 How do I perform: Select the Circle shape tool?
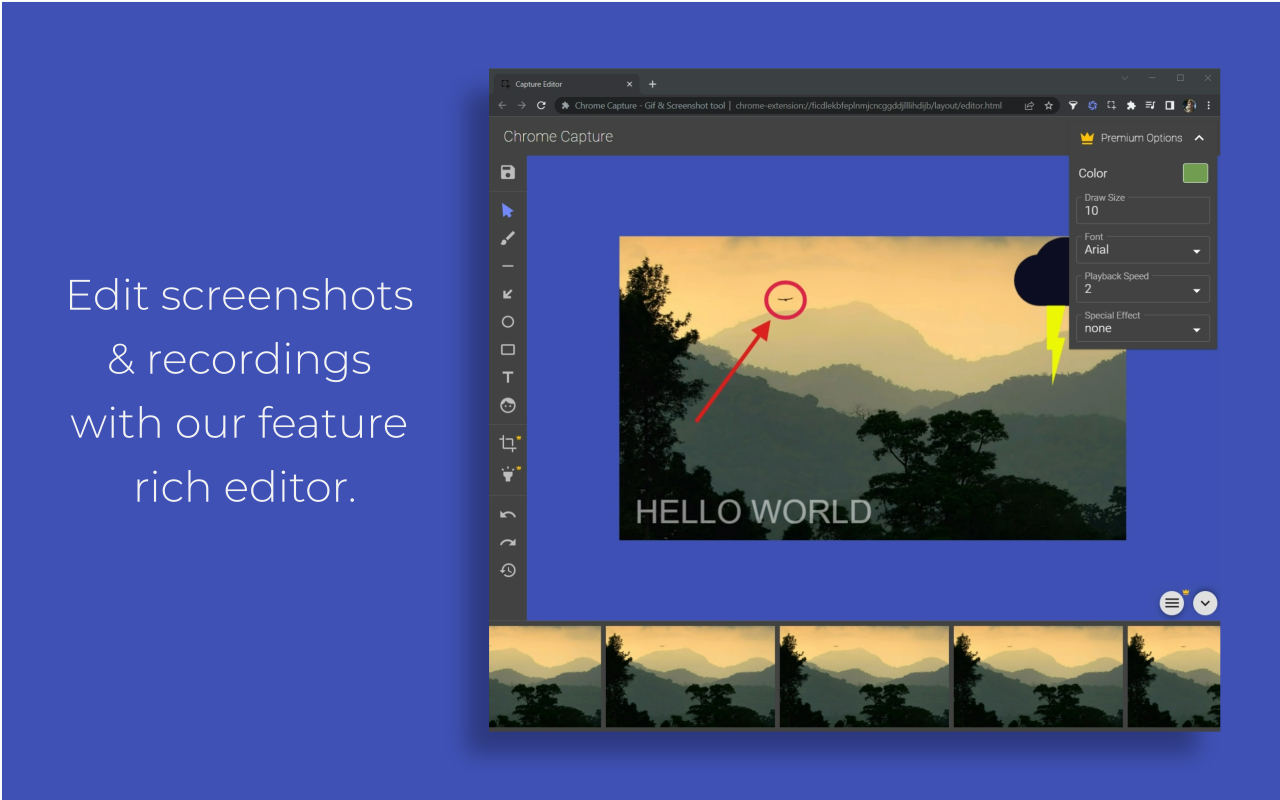point(508,322)
